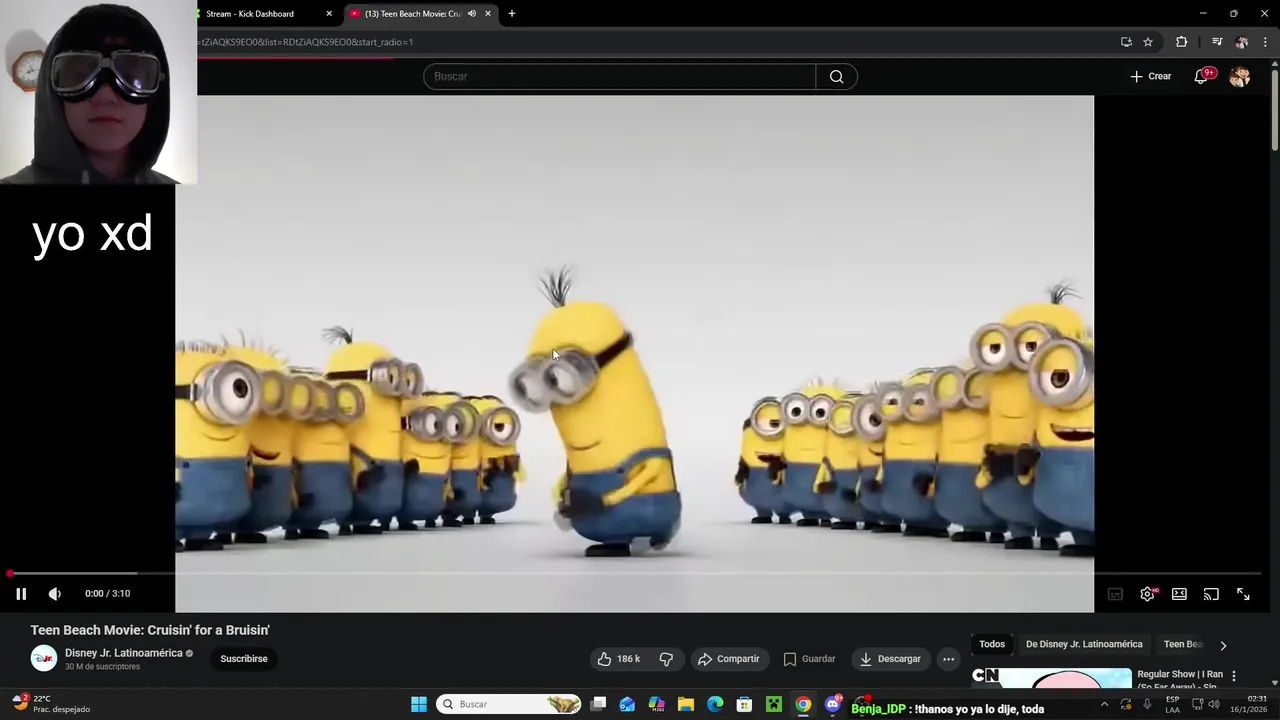This screenshot has height=720, width=1280.
Task: Select De Disney Jr. Latinoamérica chip
Action: click(x=1084, y=644)
